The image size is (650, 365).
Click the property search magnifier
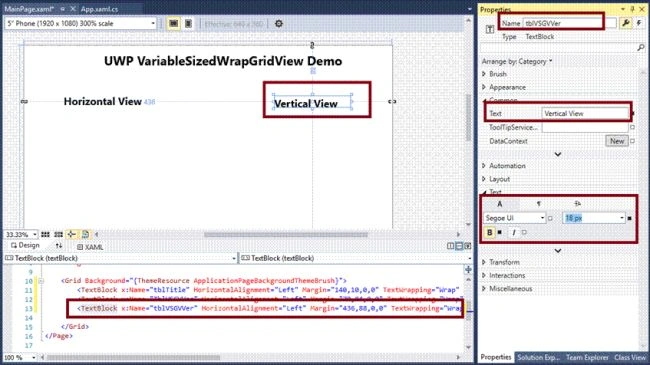click(641, 48)
